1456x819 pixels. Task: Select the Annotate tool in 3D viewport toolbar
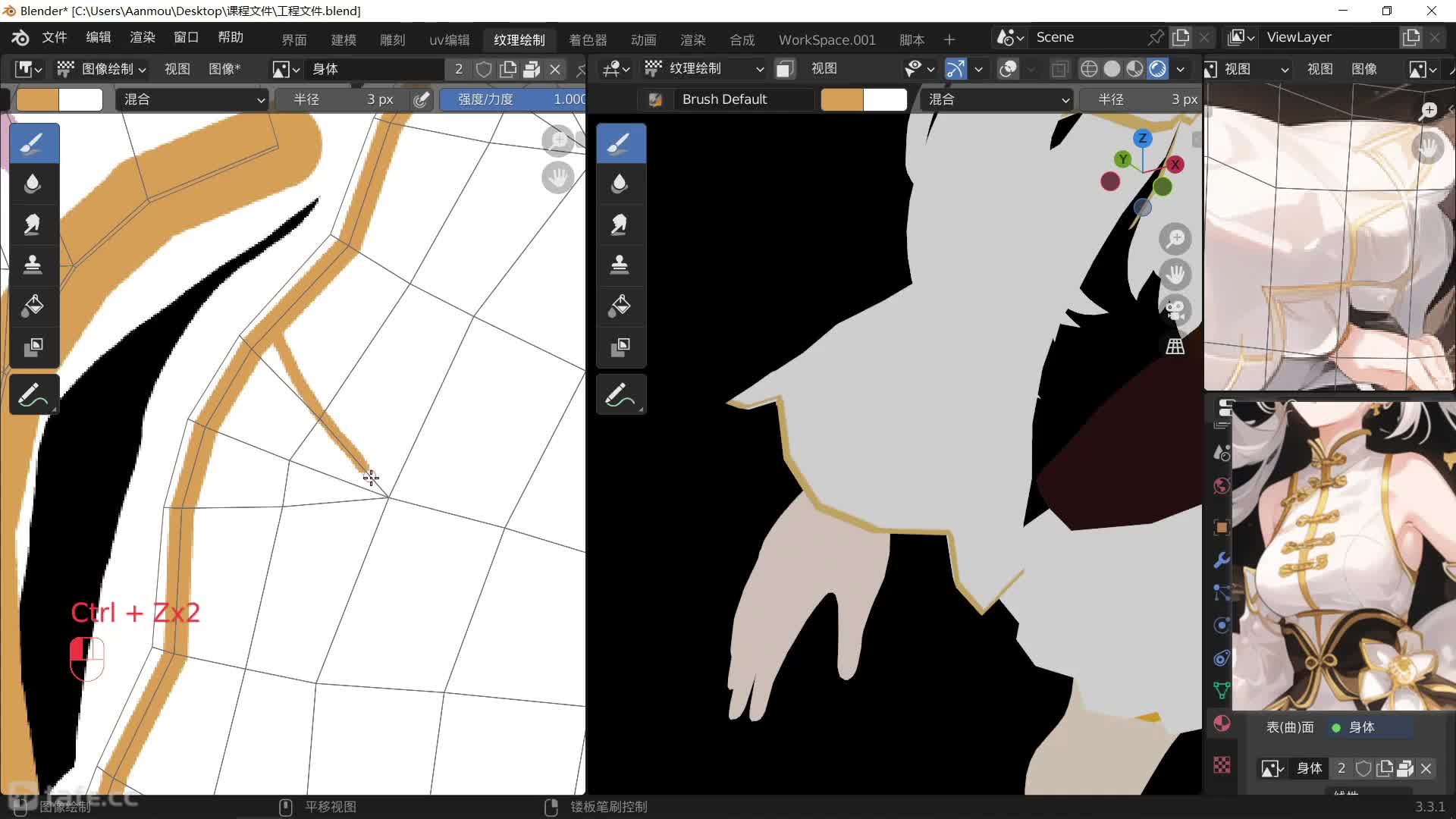pyautogui.click(x=620, y=394)
